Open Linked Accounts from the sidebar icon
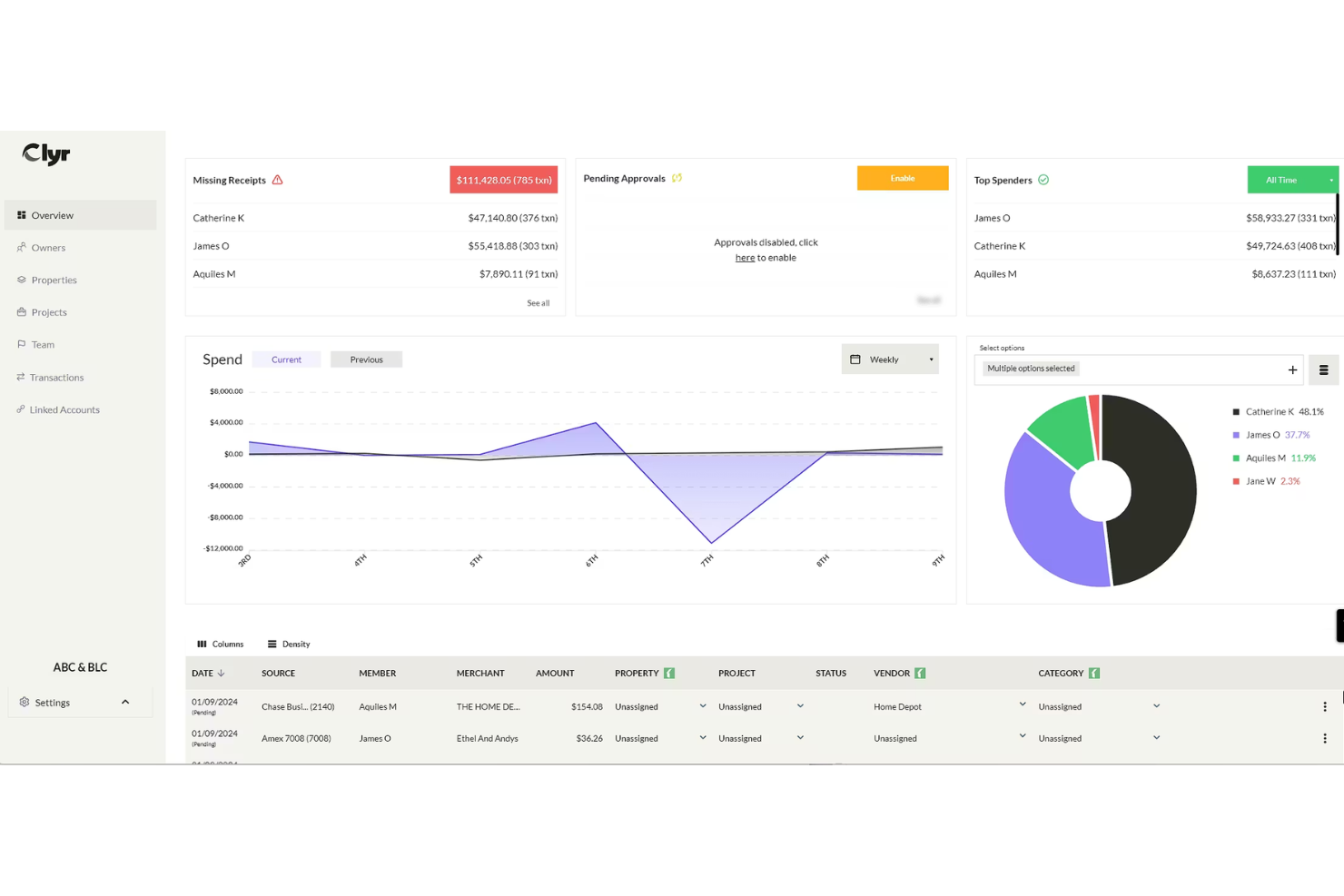The height and width of the screenshot is (896, 1344). [21, 409]
